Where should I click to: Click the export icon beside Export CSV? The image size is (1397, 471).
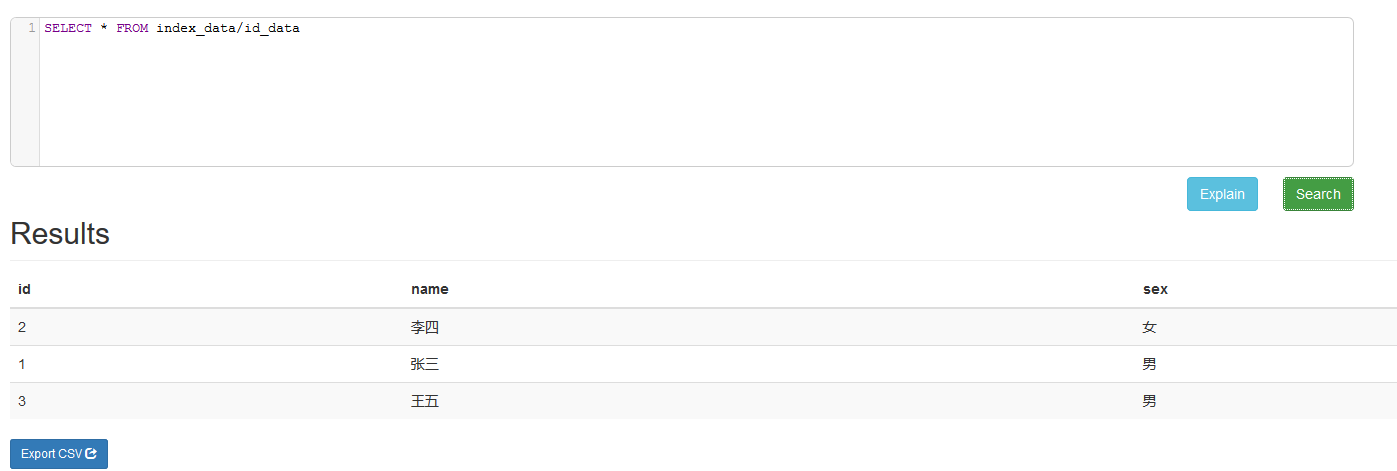click(x=91, y=454)
